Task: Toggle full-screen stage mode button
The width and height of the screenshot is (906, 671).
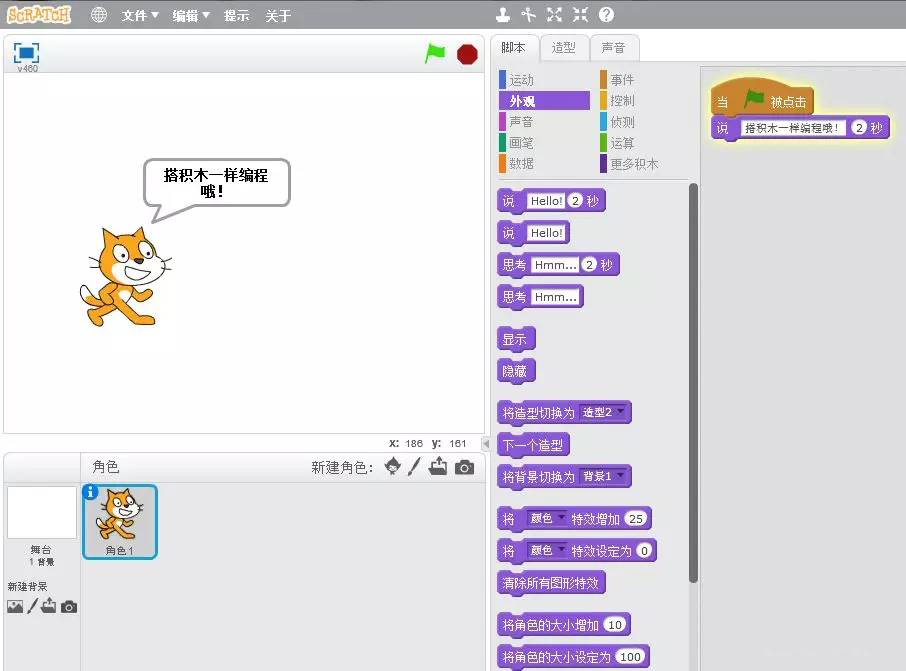Action: 26,52
